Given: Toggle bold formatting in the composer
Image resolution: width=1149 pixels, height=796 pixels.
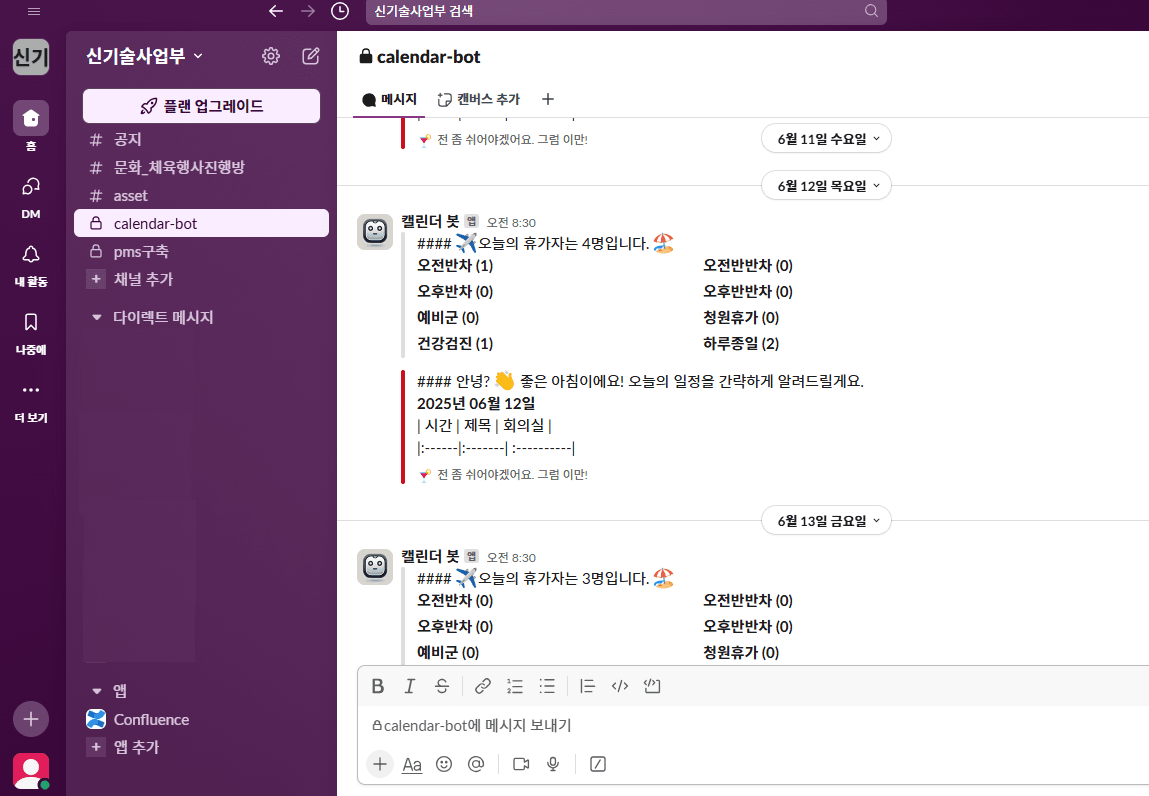Looking at the screenshot, I should (x=377, y=686).
